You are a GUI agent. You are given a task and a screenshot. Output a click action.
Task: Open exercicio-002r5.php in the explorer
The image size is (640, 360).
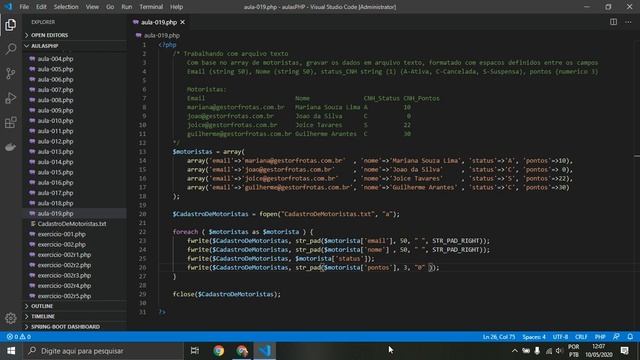75,296
